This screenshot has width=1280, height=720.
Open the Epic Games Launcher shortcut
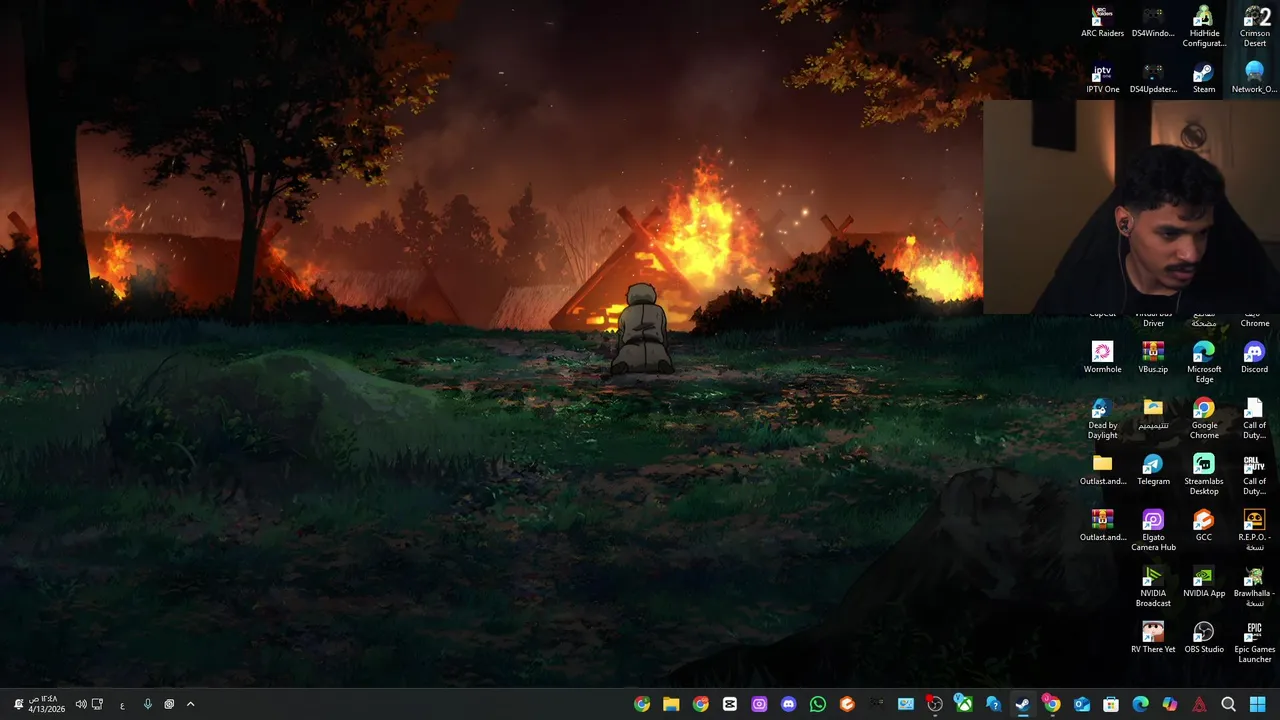pos(1255,643)
